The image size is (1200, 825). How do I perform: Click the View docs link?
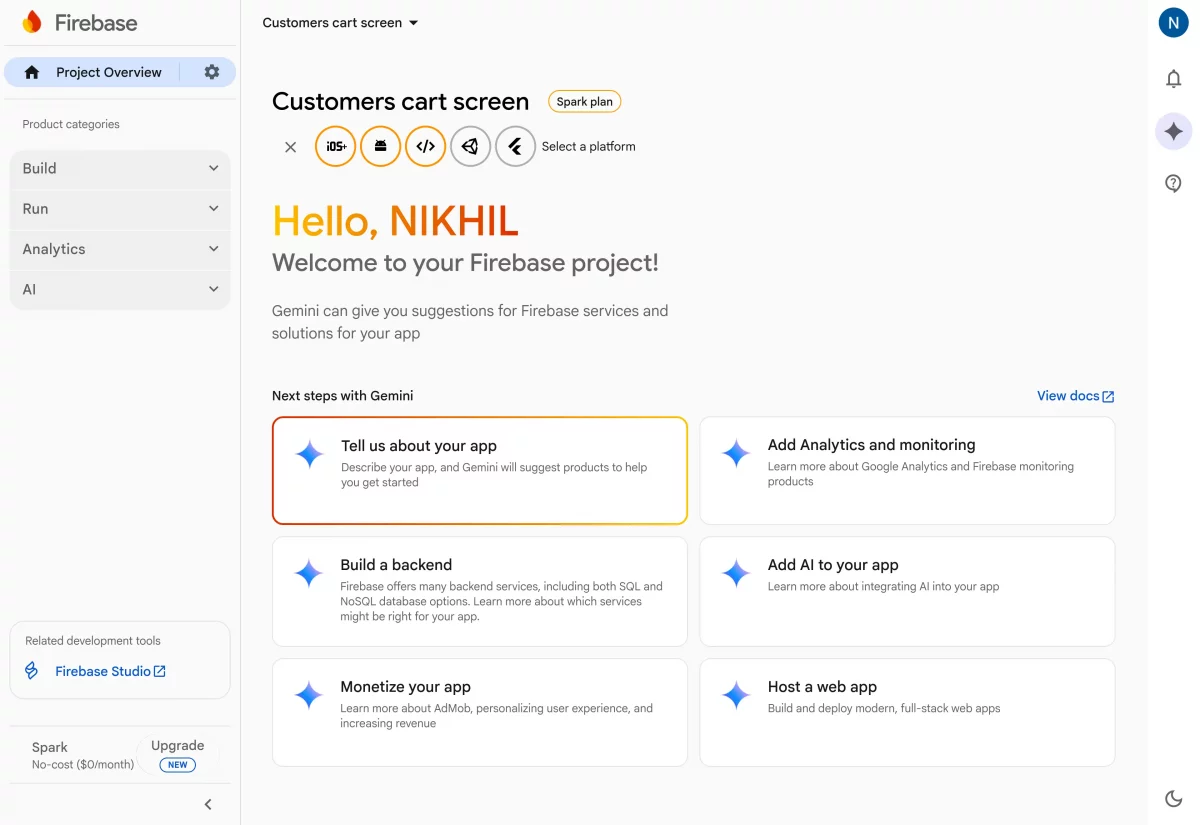pos(1075,396)
